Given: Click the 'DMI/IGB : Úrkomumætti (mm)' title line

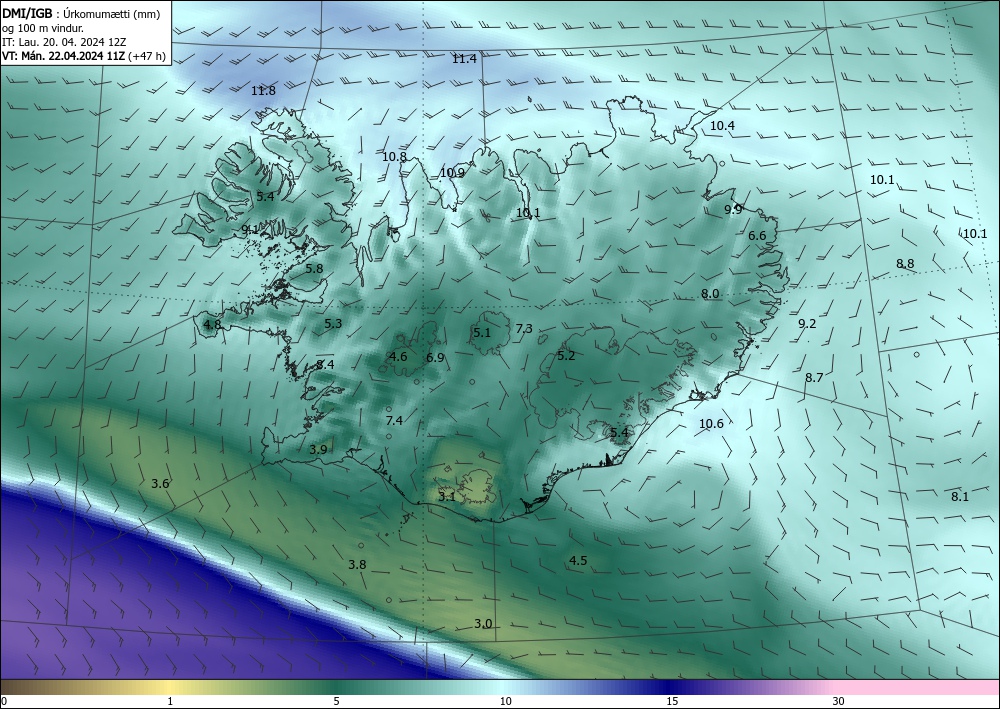Looking at the screenshot, I should [x=81, y=15].
